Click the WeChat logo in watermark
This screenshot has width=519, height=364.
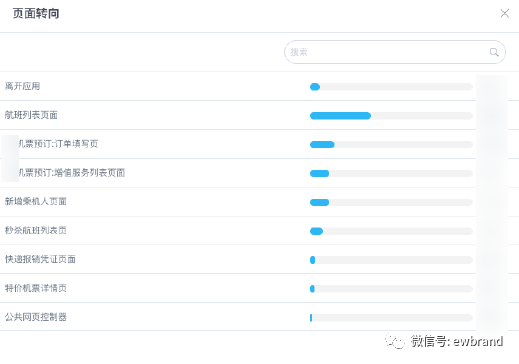395,341
